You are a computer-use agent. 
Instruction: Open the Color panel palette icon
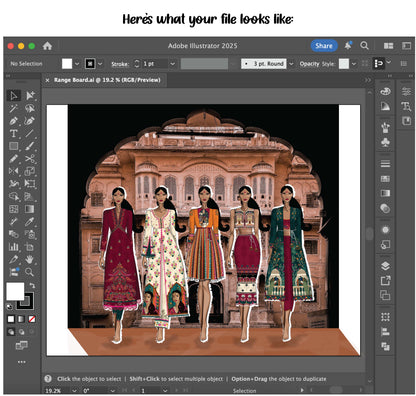pyautogui.click(x=385, y=91)
